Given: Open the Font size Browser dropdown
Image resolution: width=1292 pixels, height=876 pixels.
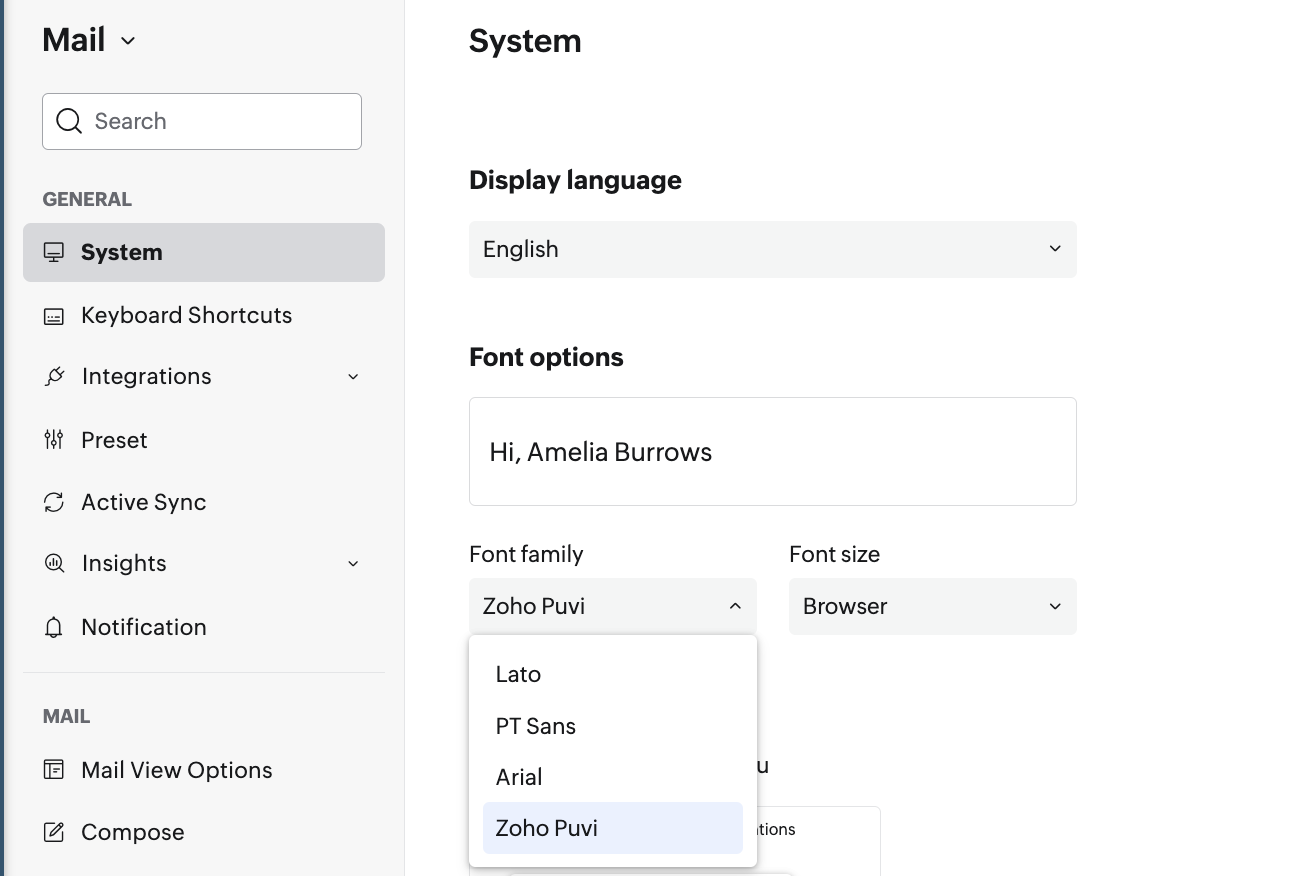Looking at the screenshot, I should (932, 606).
